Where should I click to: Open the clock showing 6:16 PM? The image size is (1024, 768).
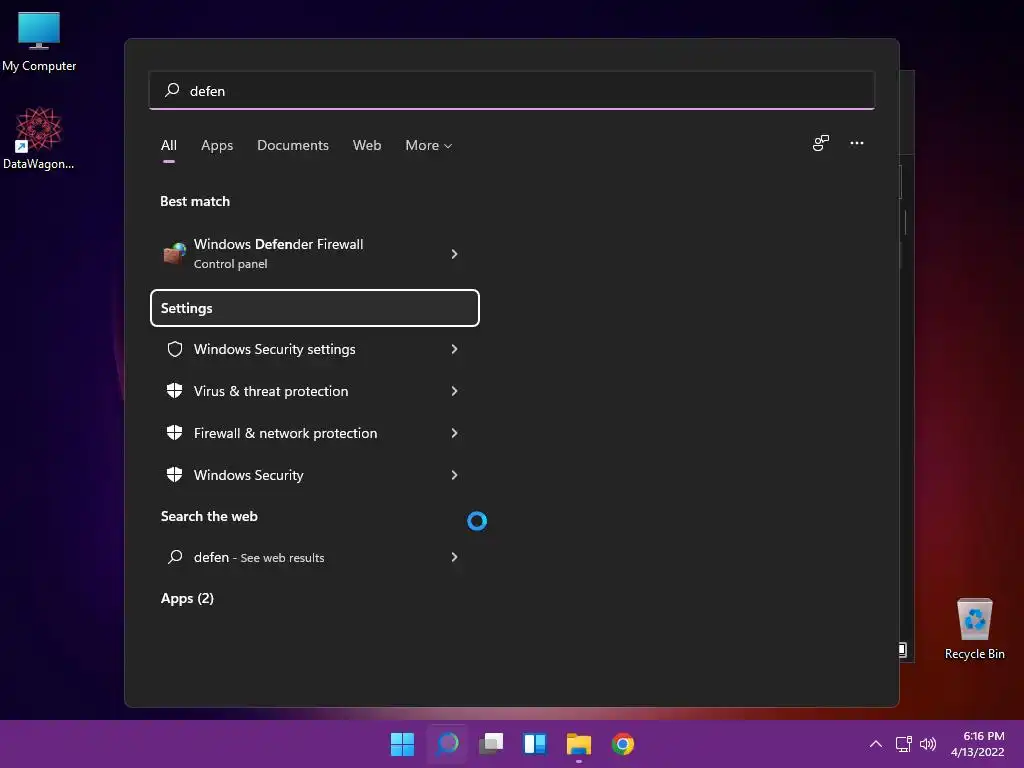pyautogui.click(x=978, y=744)
